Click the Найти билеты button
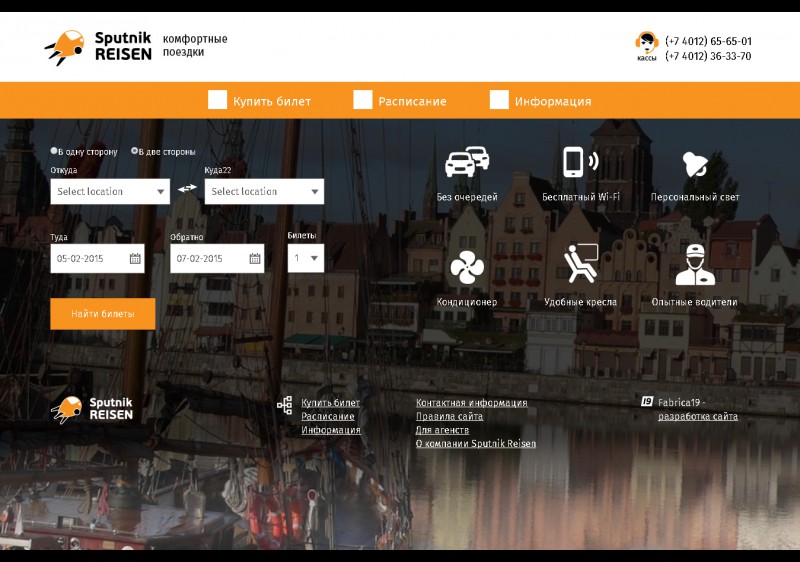The width and height of the screenshot is (800, 562). [103, 314]
